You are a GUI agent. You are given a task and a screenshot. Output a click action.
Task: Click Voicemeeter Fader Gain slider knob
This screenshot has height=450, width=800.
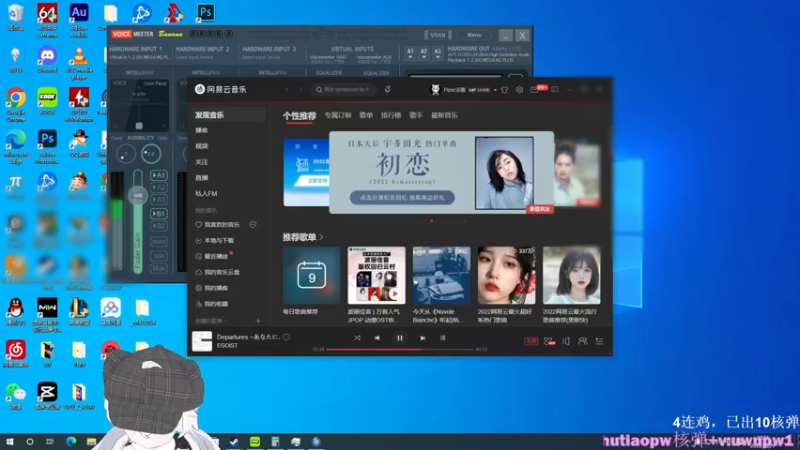[x=138, y=195]
